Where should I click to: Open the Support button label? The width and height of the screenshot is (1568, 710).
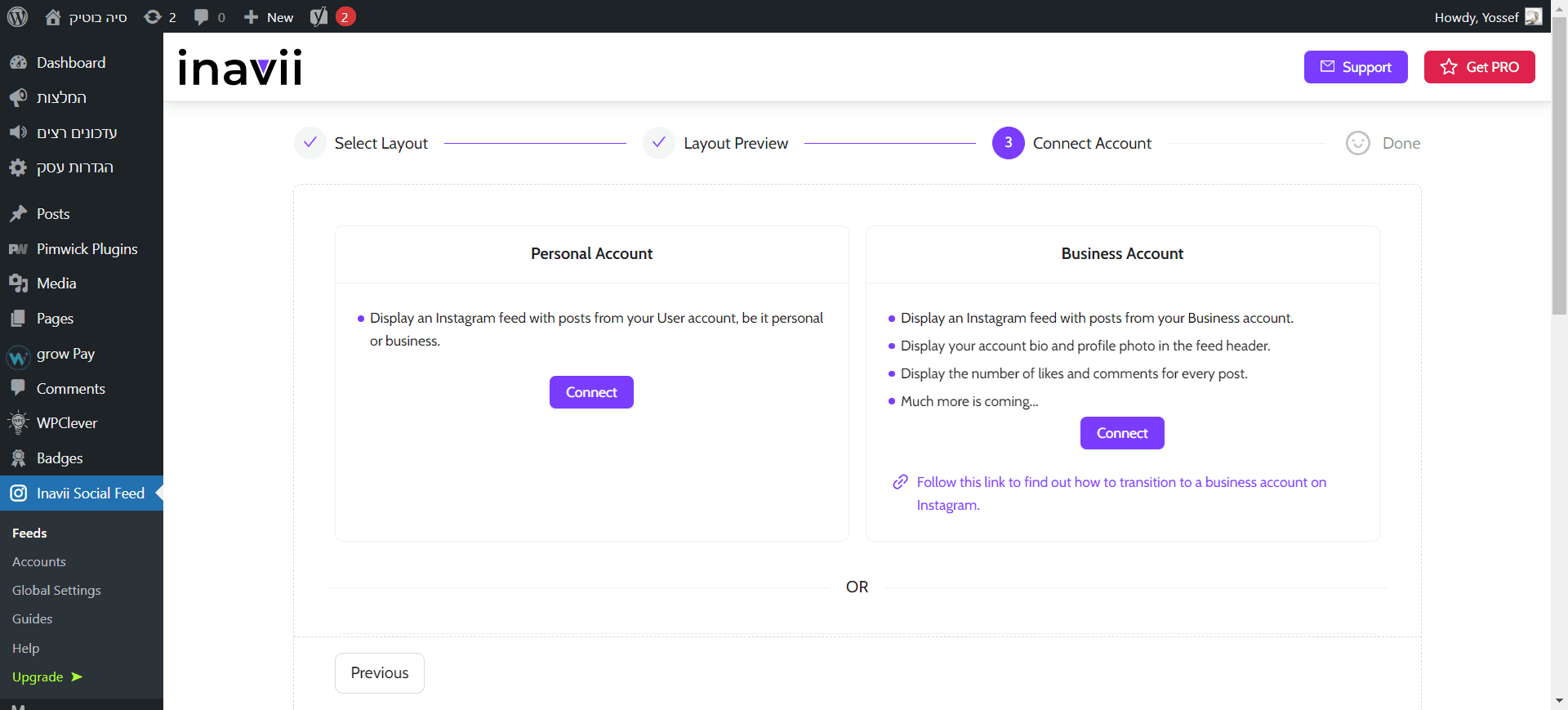[x=1367, y=67]
